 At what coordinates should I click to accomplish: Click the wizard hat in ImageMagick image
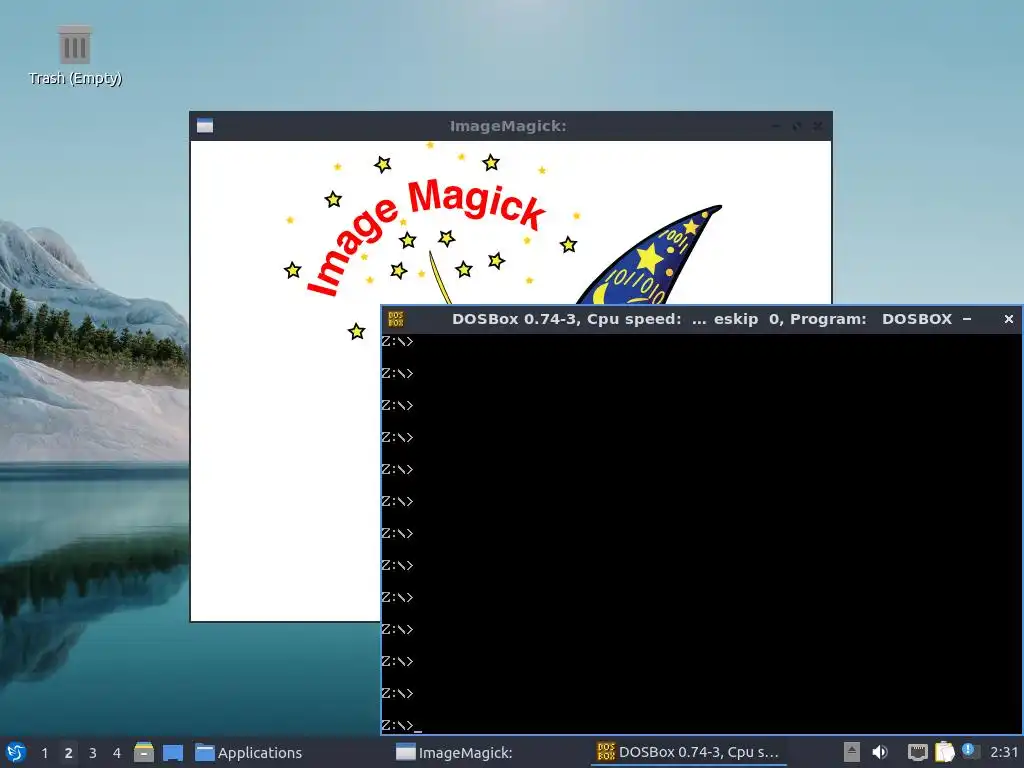(650, 257)
